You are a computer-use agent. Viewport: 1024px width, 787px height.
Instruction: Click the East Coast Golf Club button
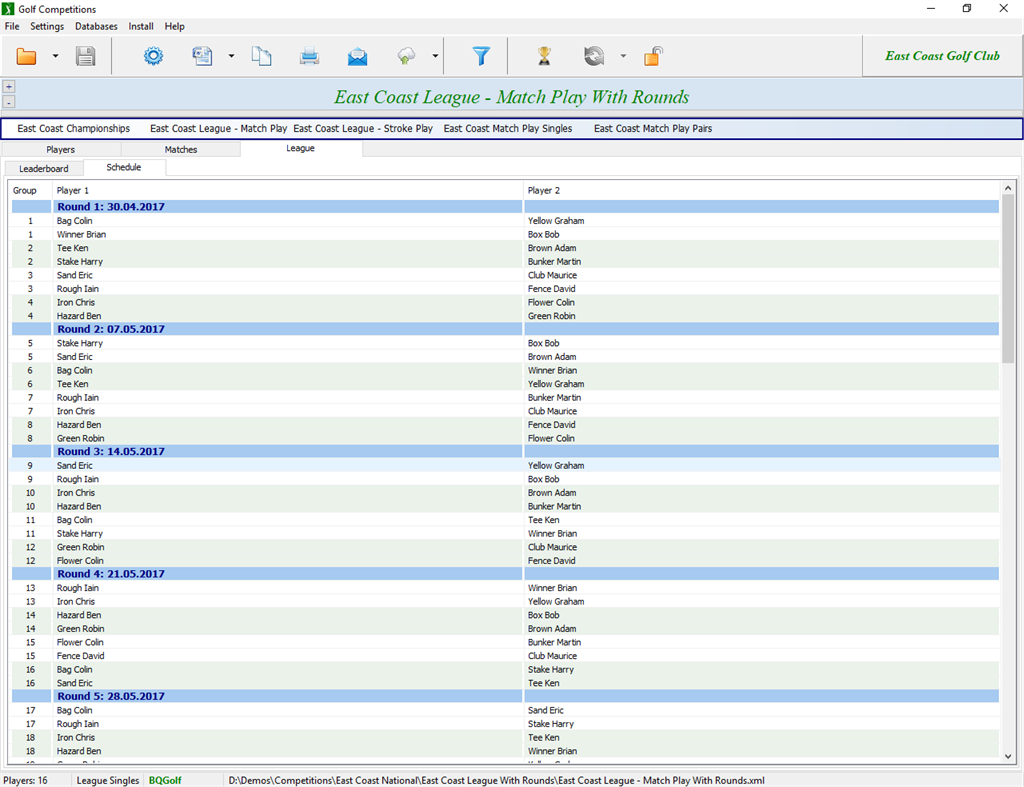point(942,56)
